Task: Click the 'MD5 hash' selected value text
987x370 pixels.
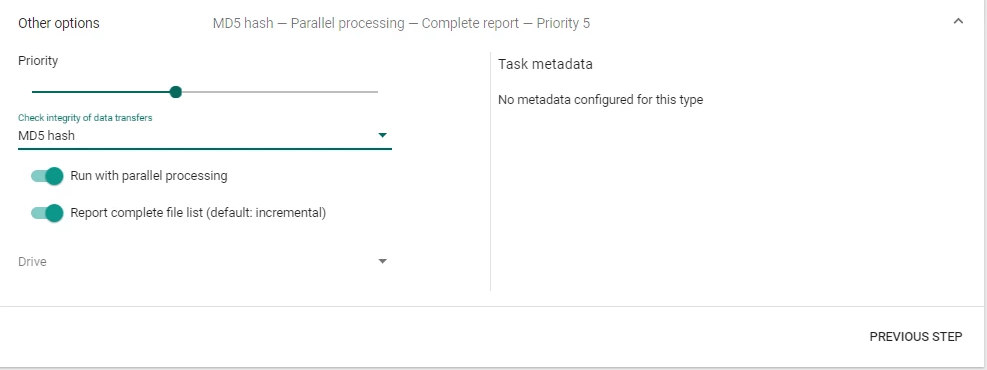Action: [x=47, y=135]
